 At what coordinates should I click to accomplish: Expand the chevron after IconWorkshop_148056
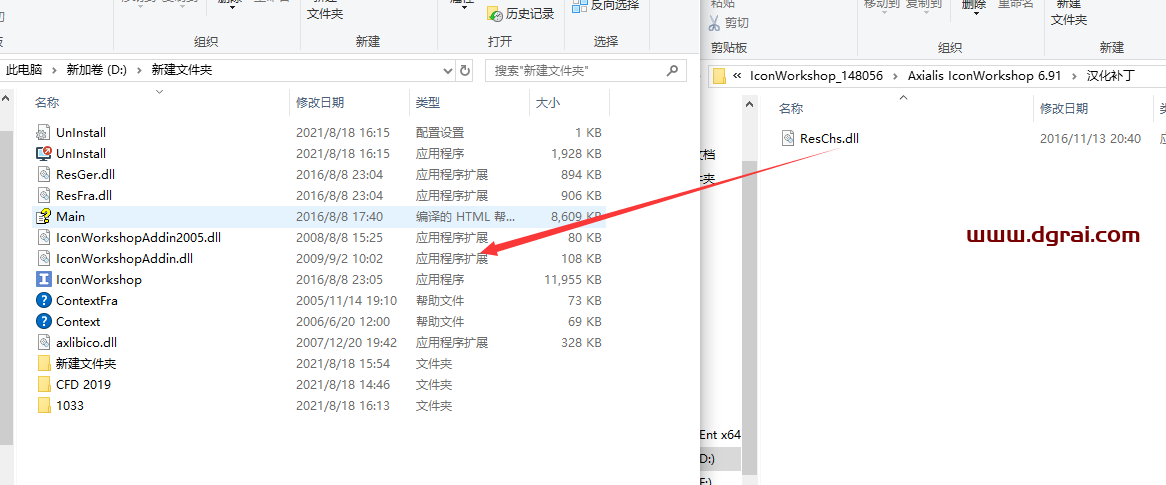(895, 75)
